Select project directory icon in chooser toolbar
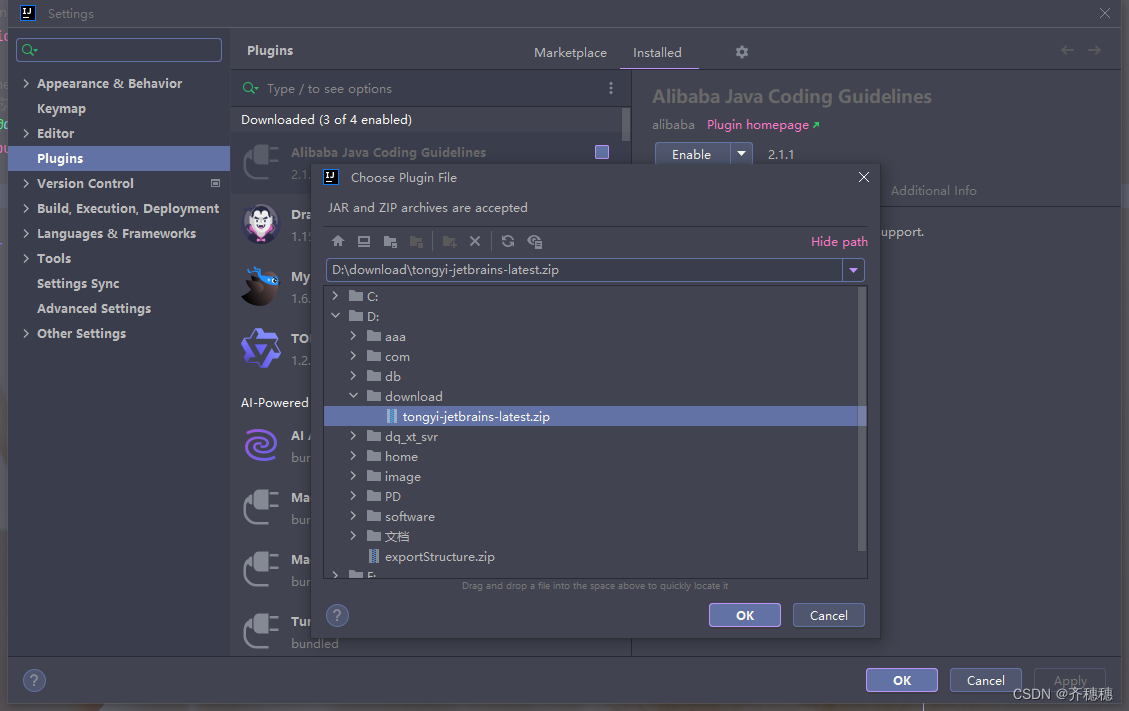 (x=390, y=241)
